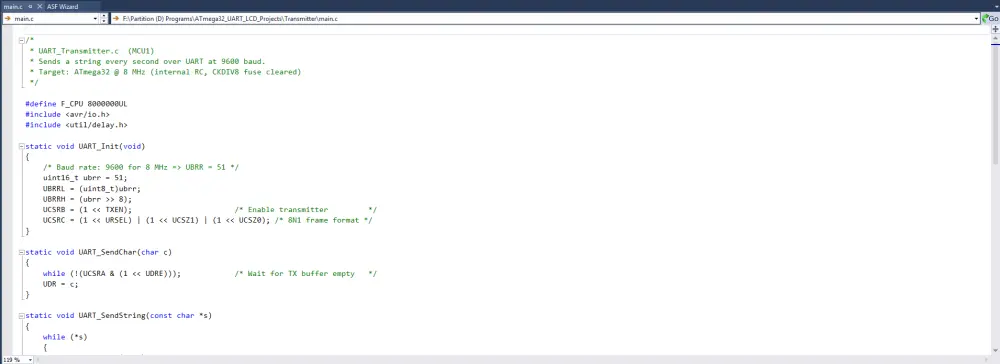Open the active documents list arrow
The width and height of the screenshot is (1000, 364).
(x=996, y=6)
